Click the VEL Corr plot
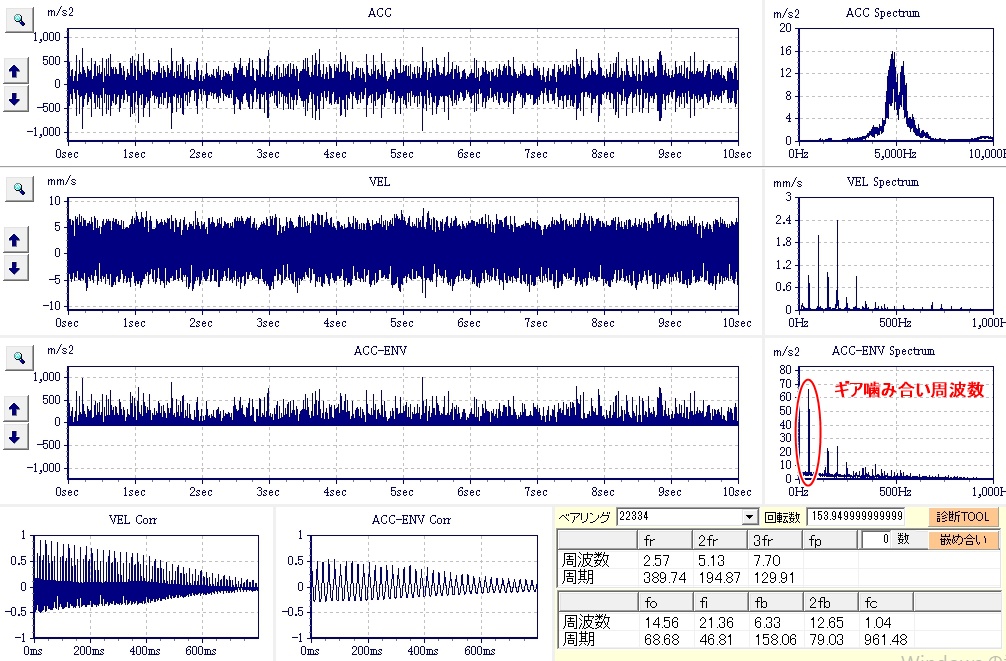This screenshot has height=661, width=1006. click(x=146, y=587)
